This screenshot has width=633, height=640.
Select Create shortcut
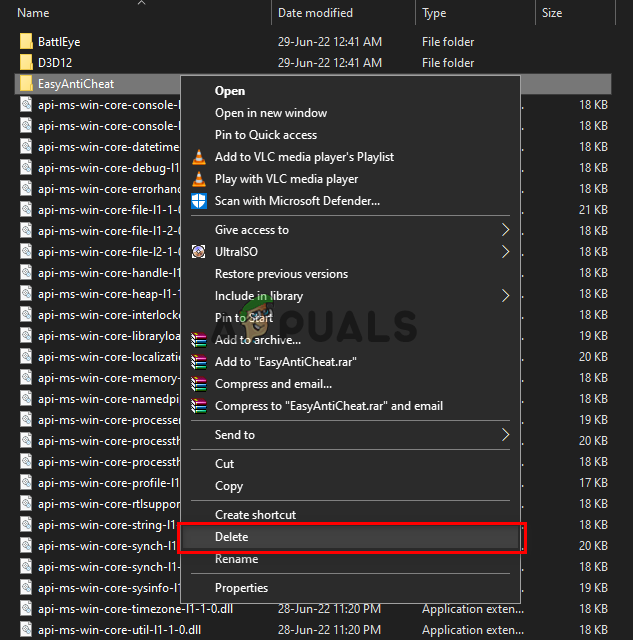[255, 515]
